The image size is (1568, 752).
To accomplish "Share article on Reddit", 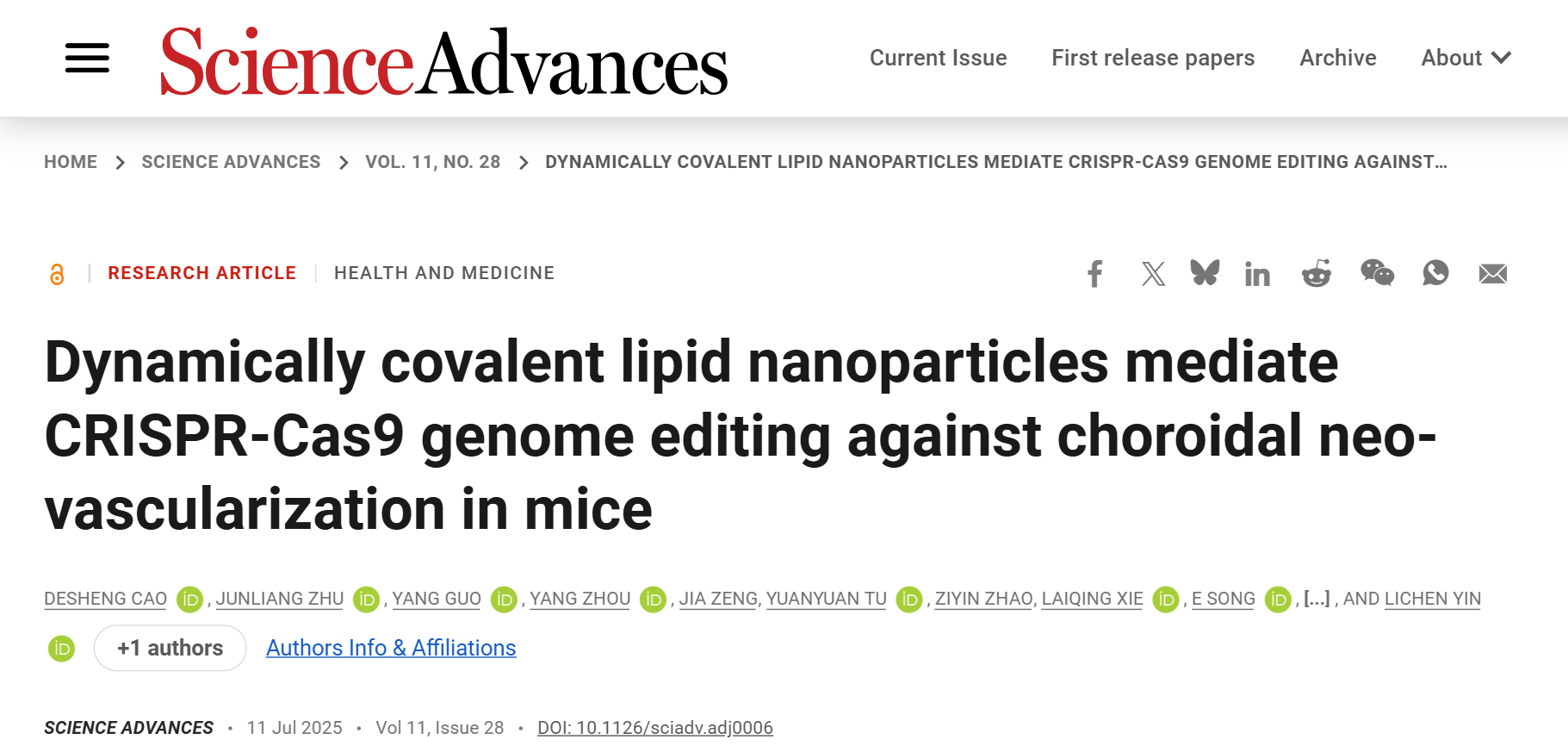I will 1317,273.
